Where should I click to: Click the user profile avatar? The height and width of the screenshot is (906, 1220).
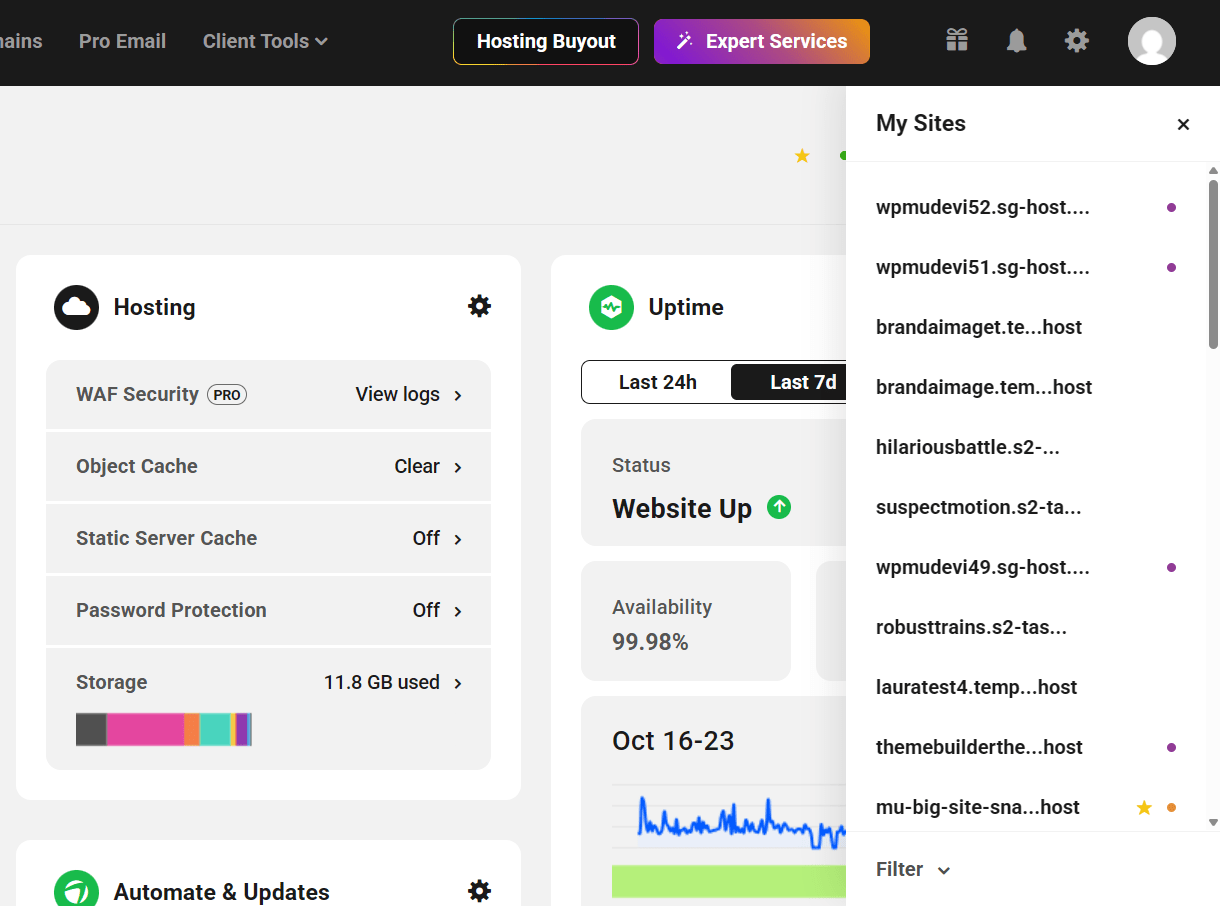click(1151, 41)
